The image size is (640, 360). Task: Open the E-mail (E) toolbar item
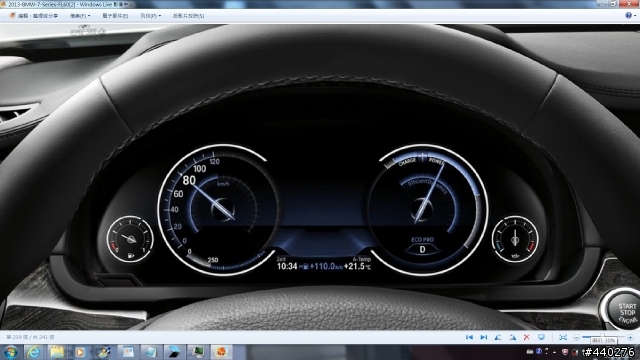(x=115, y=16)
